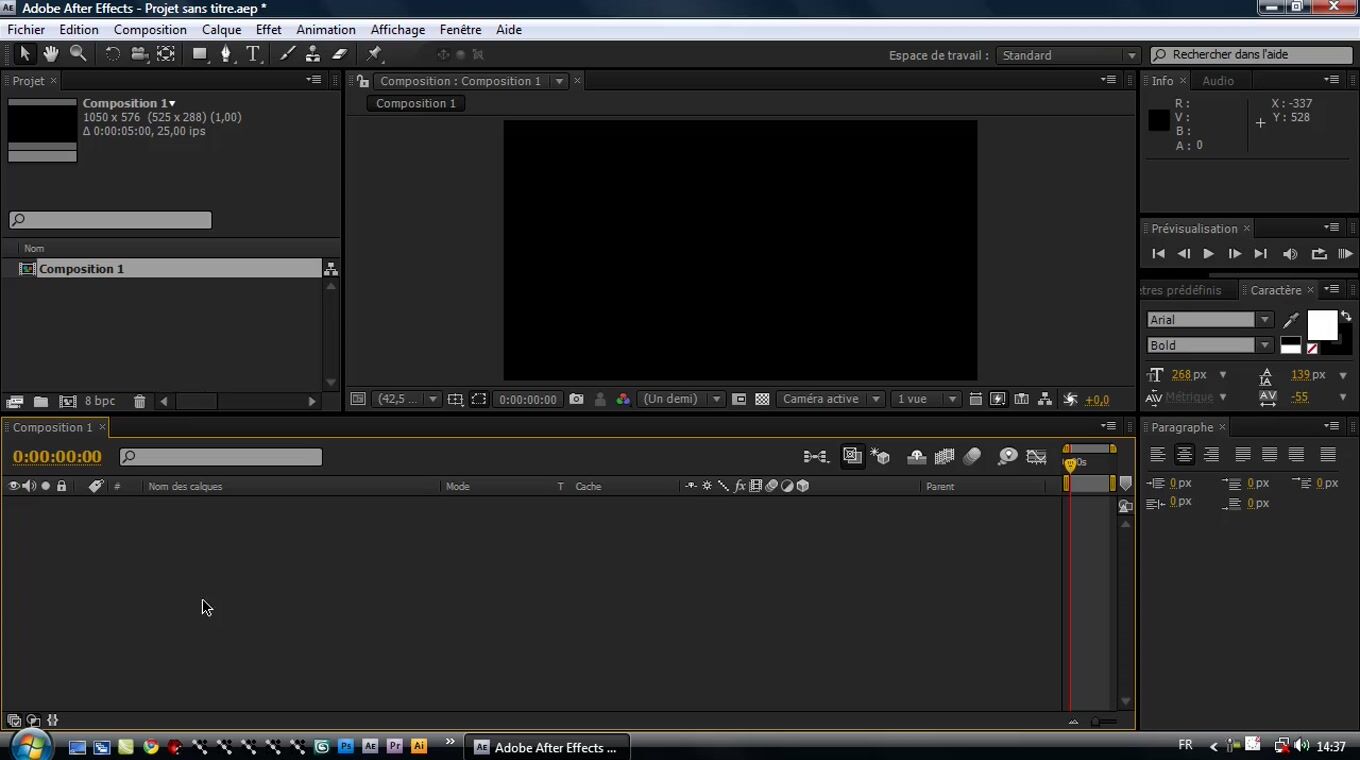Open the Calque menu
The width and height of the screenshot is (1360, 760).
(x=221, y=30)
